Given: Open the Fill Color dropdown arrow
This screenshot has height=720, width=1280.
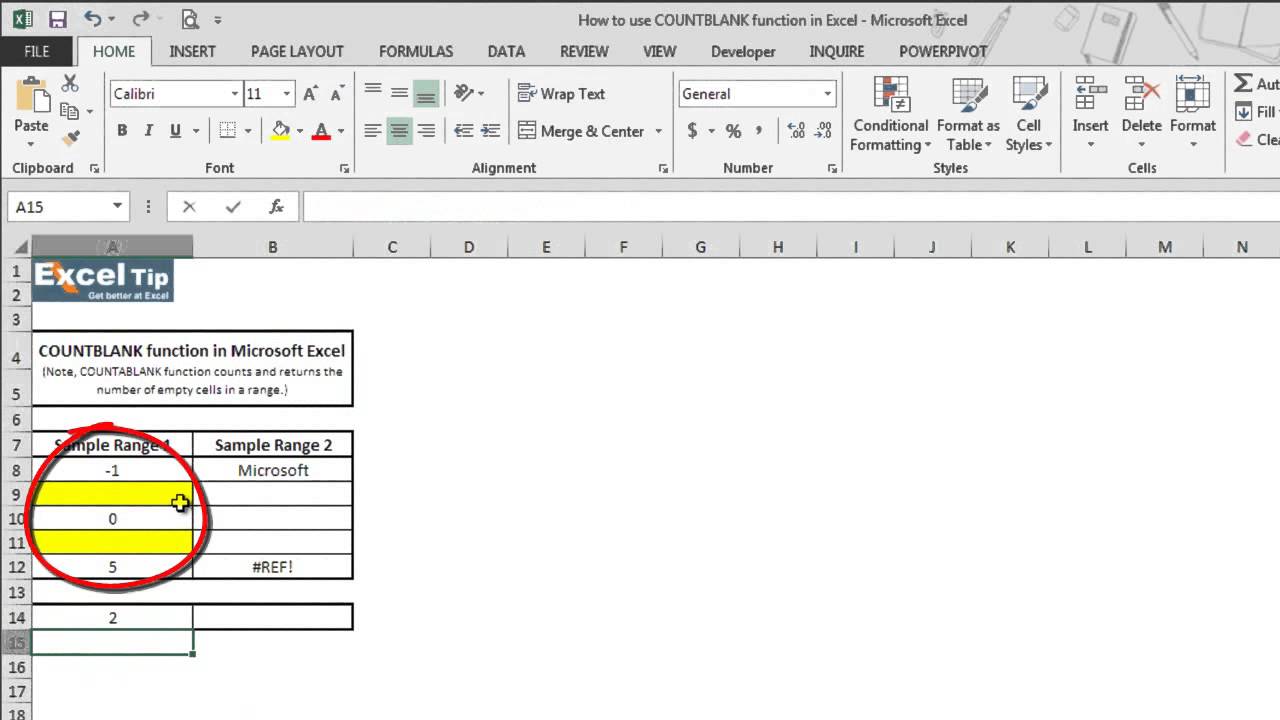Looking at the screenshot, I should (x=301, y=131).
